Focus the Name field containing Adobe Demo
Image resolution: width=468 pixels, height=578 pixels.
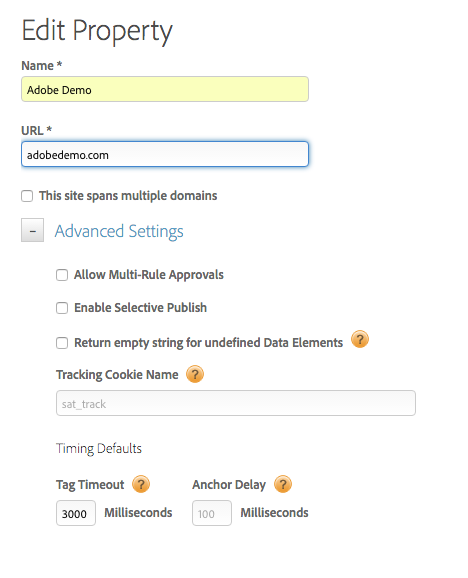tap(165, 89)
